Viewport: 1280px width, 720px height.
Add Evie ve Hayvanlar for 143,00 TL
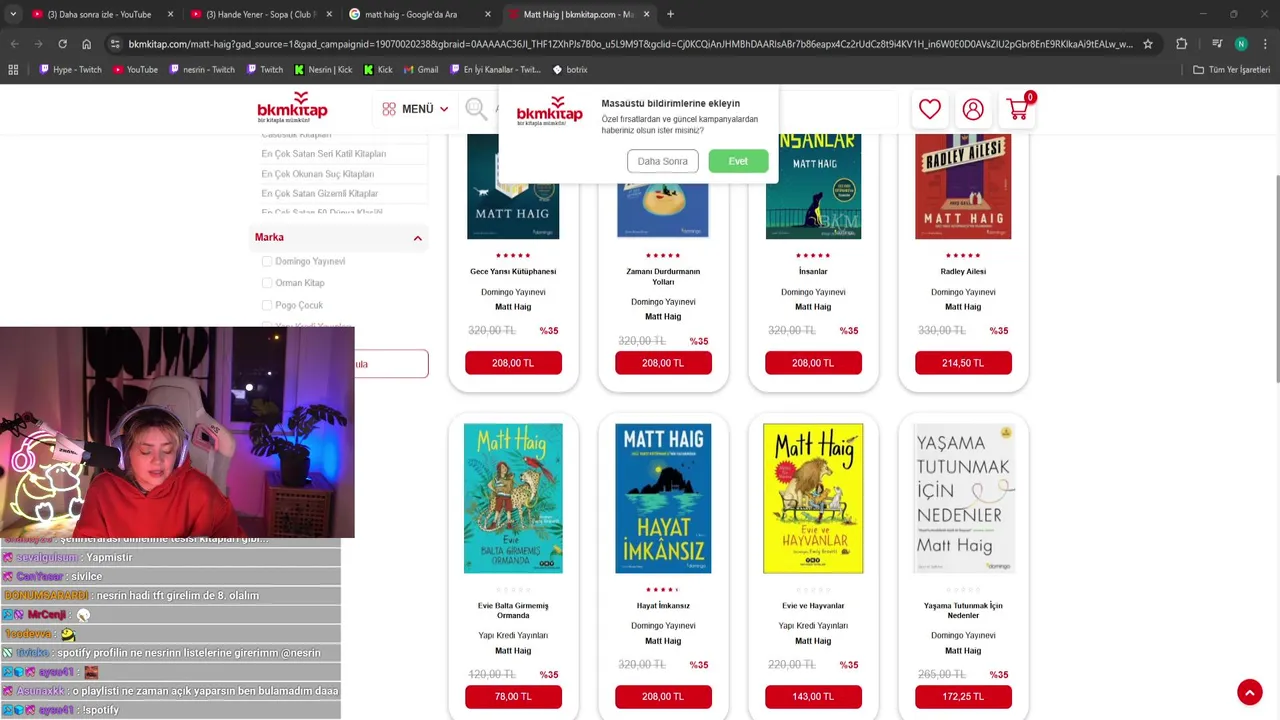(813, 697)
